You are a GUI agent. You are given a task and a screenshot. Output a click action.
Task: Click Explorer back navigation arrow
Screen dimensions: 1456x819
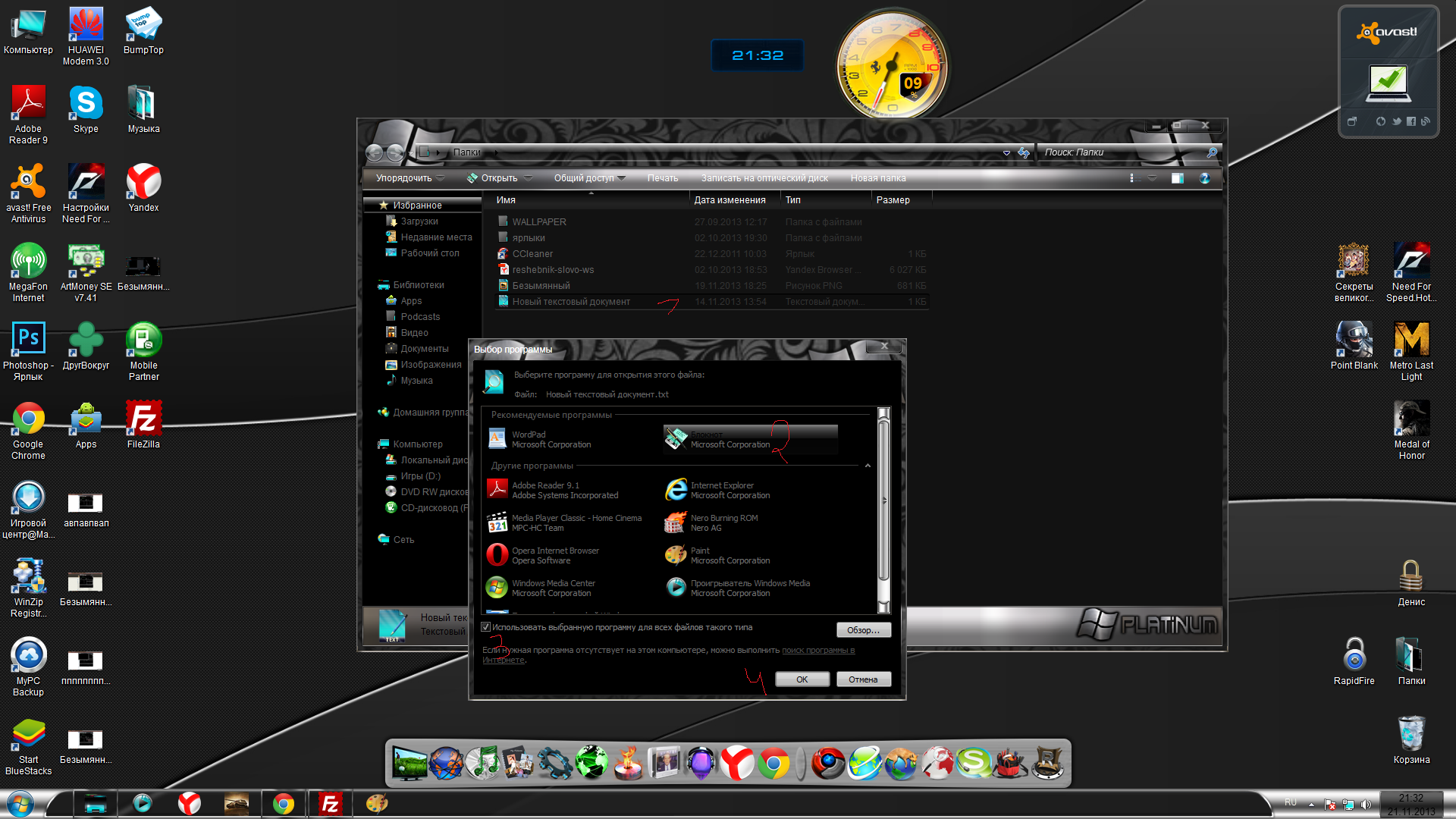point(374,152)
